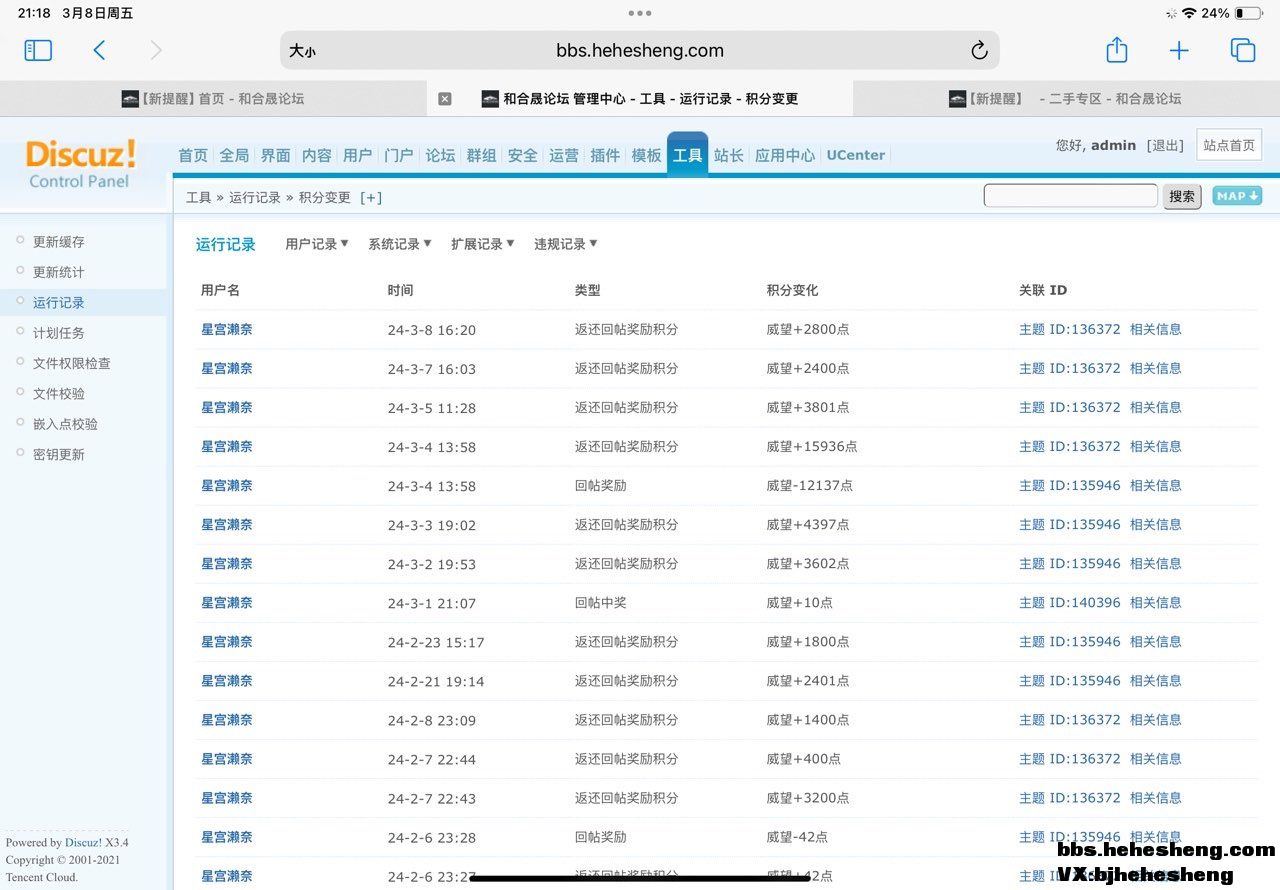Go back using the browser back arrow
The image size is (1280, 890).
pyautogui.click(x=99, y=50)
